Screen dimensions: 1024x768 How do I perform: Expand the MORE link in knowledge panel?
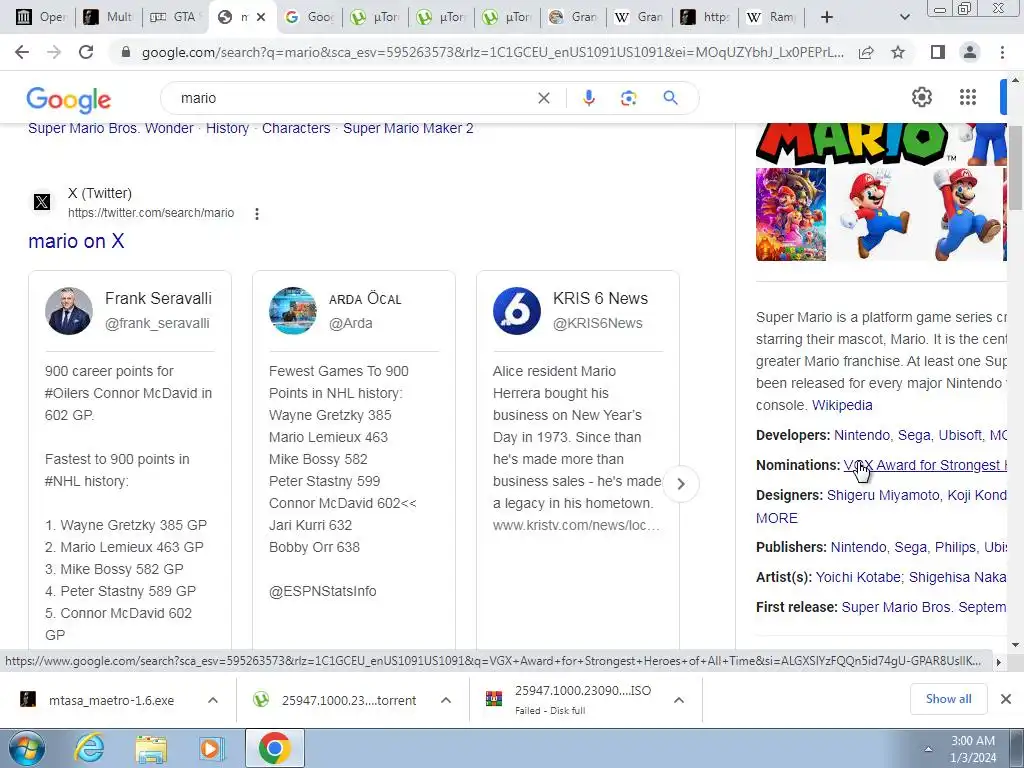pyautogui.click(x=776, y=518)
